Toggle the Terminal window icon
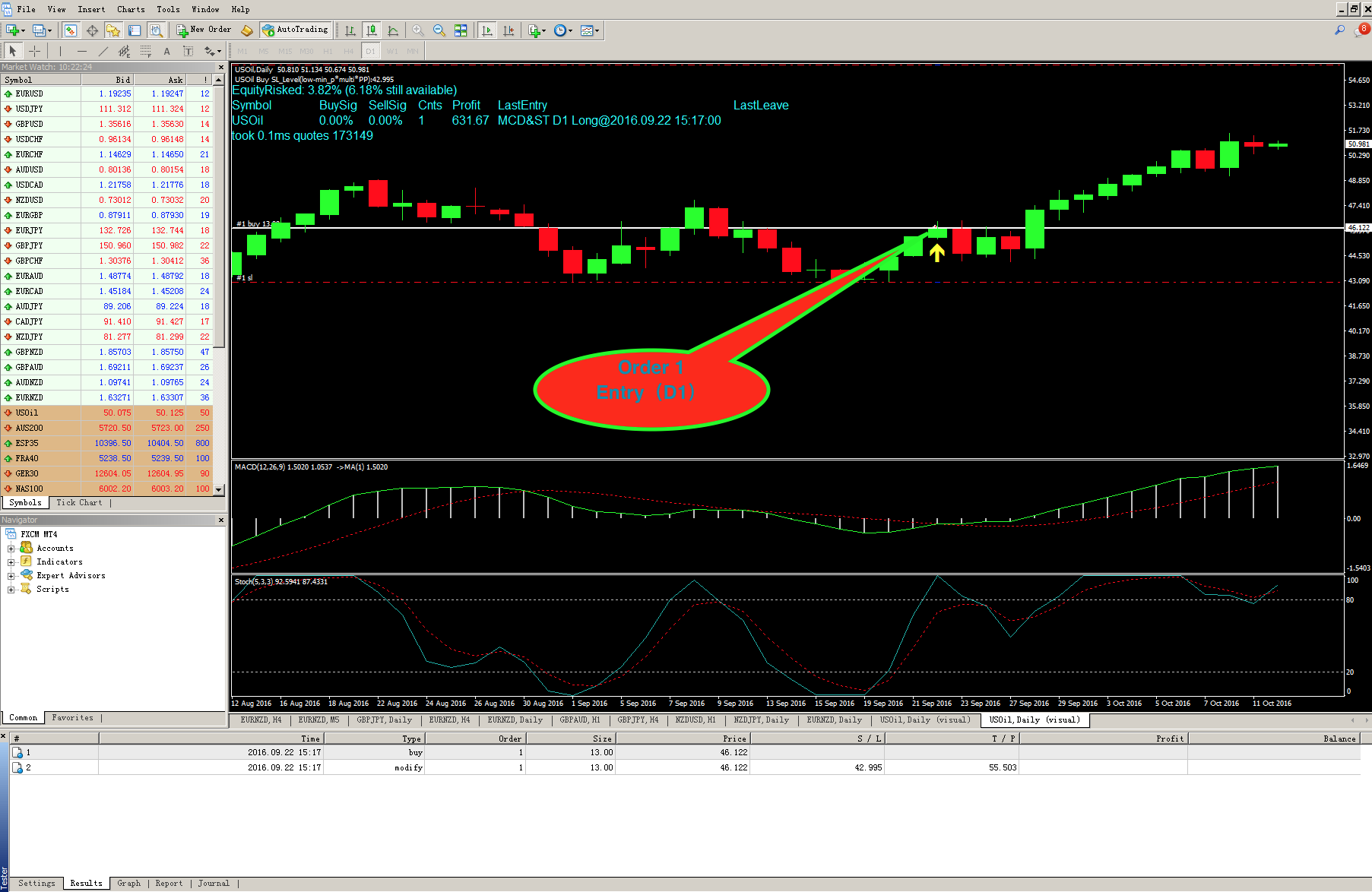Screen dimensions: 1372x892 (x=135, y=30)
